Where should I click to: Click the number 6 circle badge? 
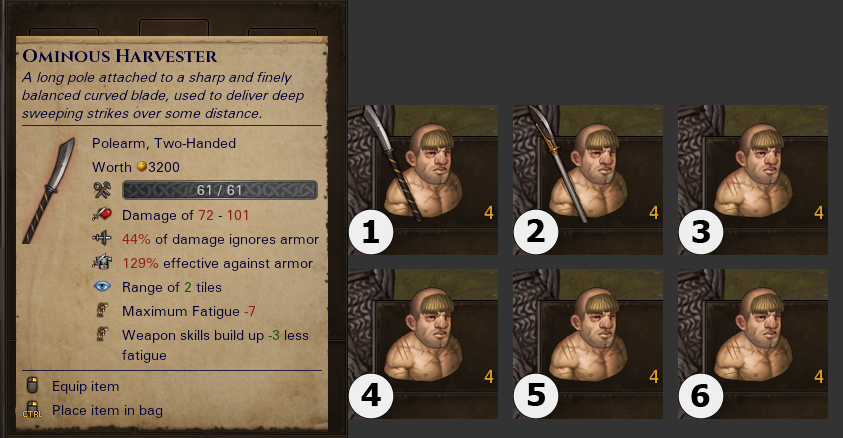701,396
